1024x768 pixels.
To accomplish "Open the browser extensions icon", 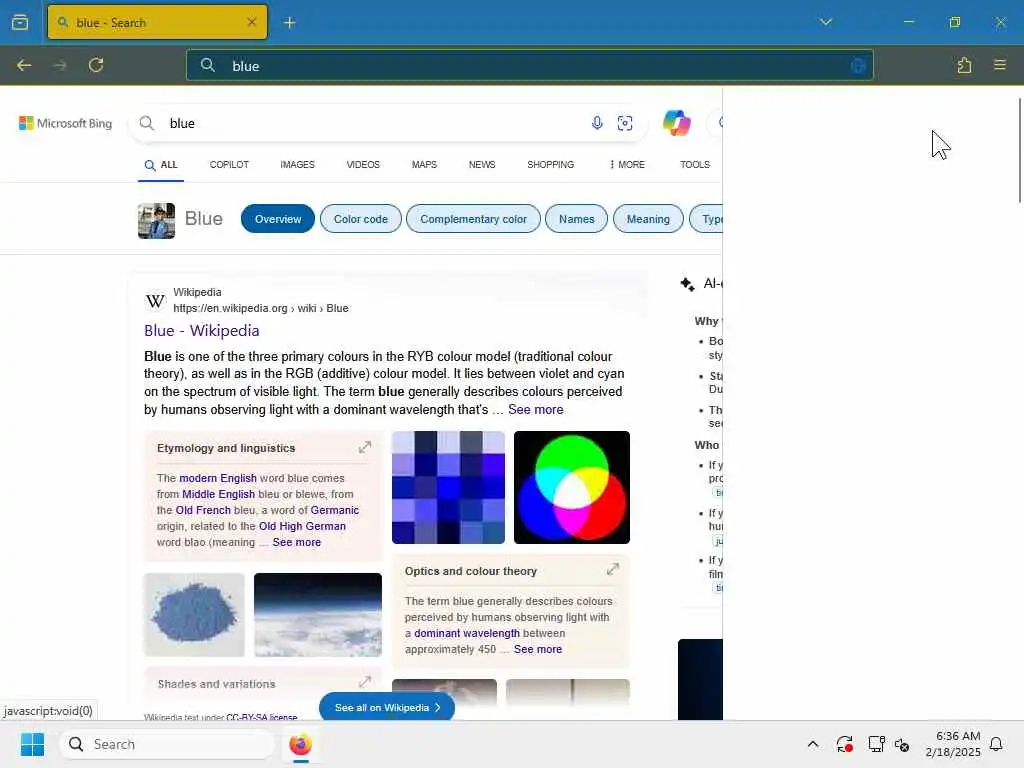I will pos(964,65).
